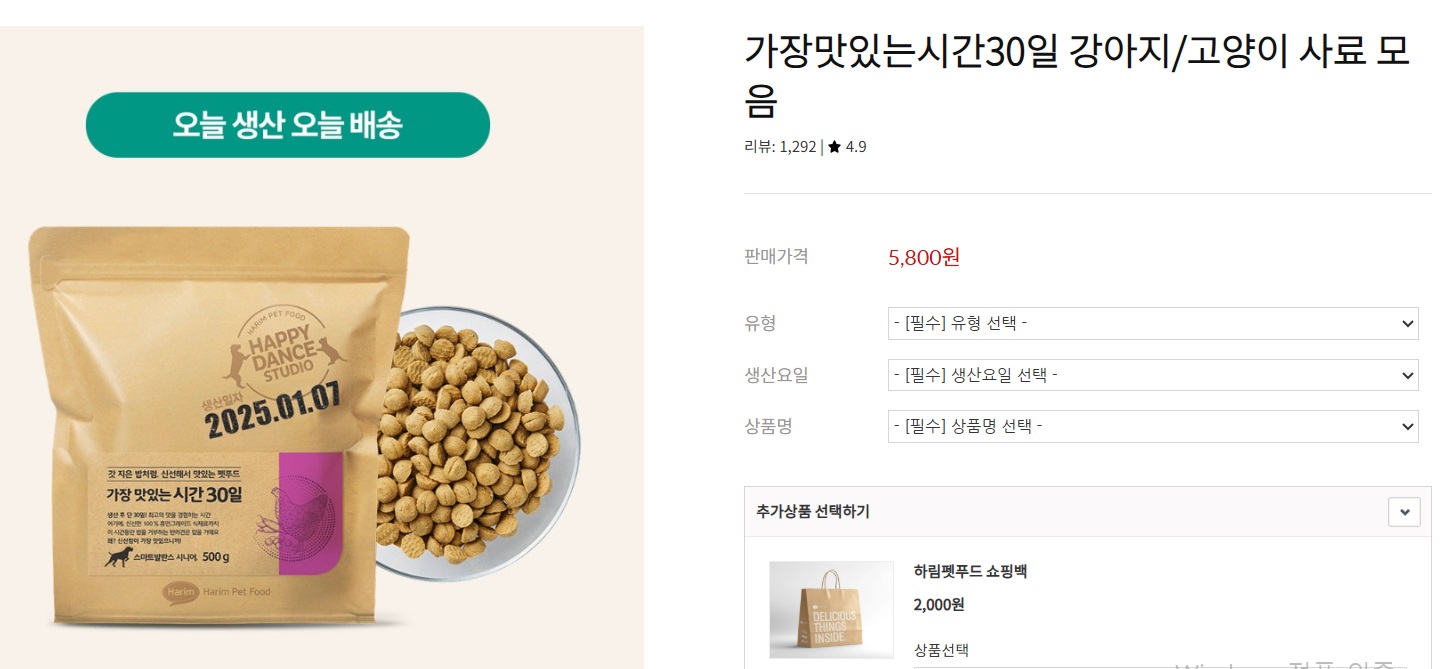Click the 오늘 생산 오늘 배송 badge
Screen dimensions: 1442x669
tap(287, 124)
